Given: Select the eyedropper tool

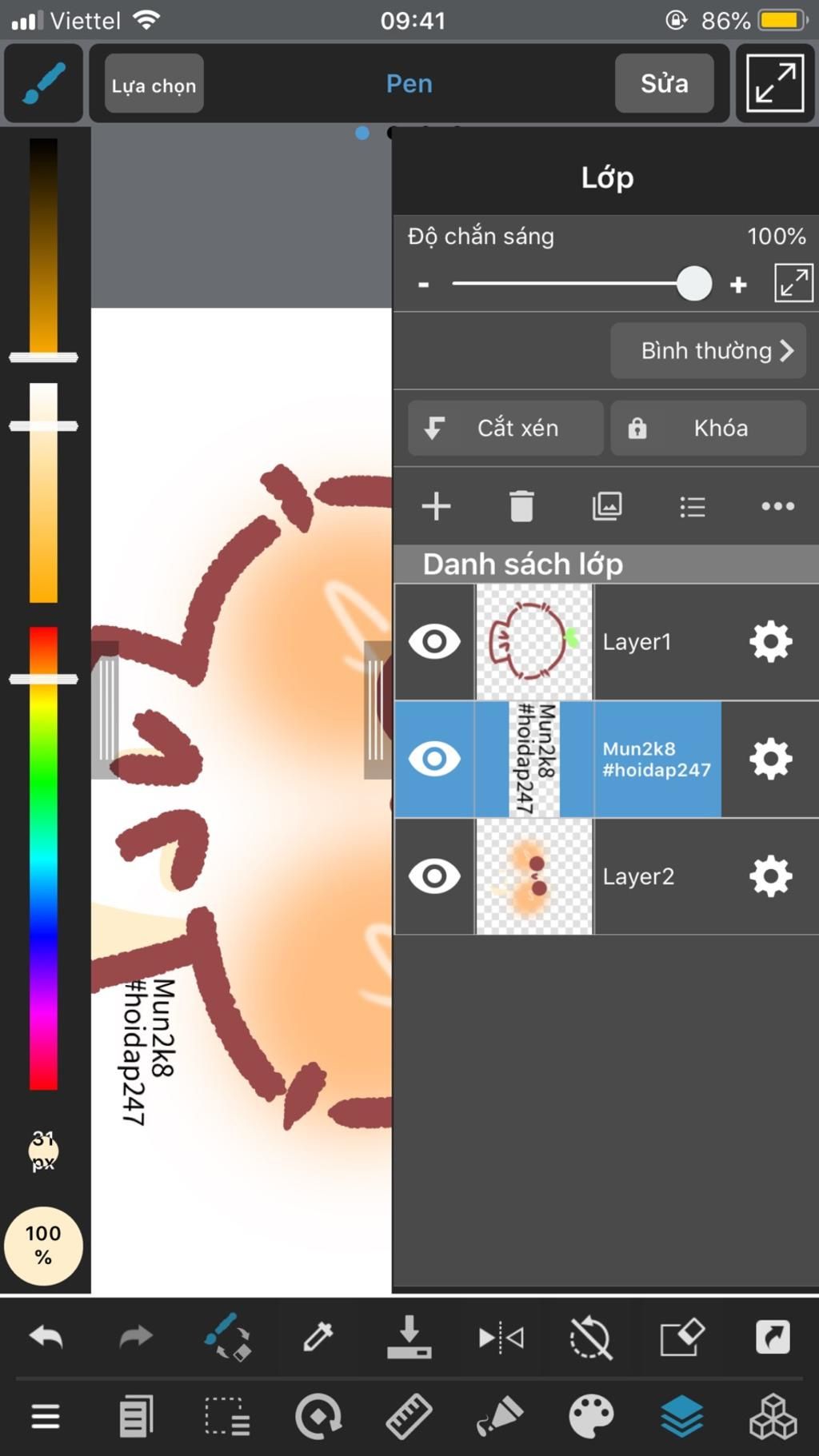Looking at the screenshot, I should pos(318,1336).
